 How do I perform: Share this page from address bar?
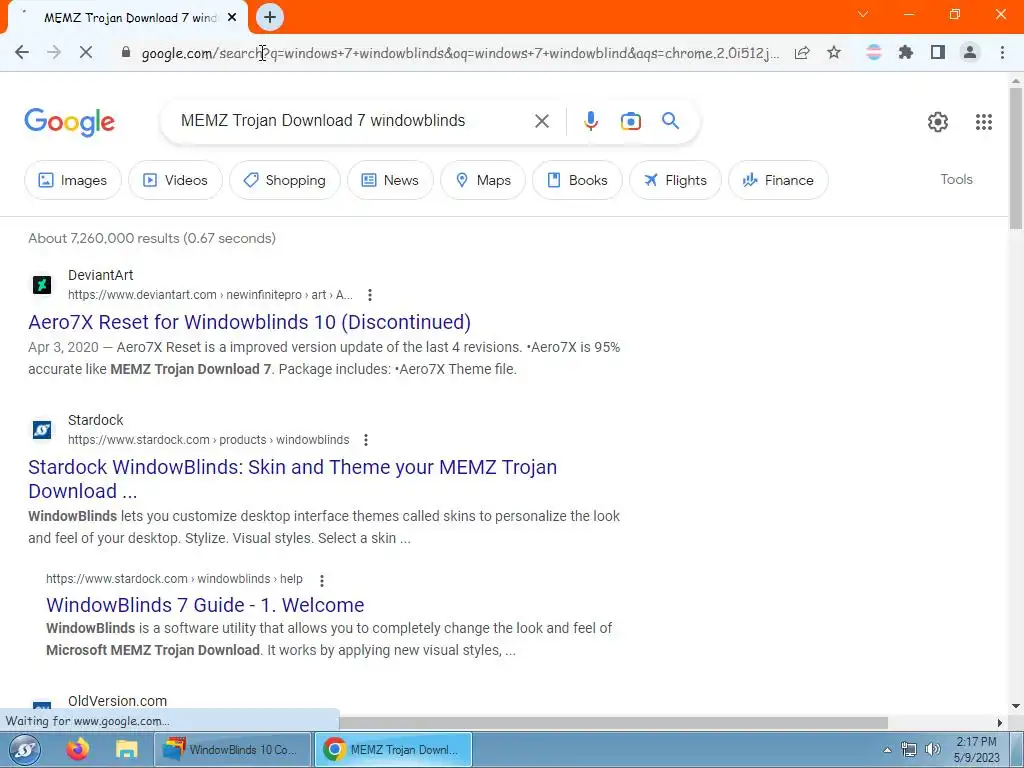pyautogui.click(x=802, y=52)
